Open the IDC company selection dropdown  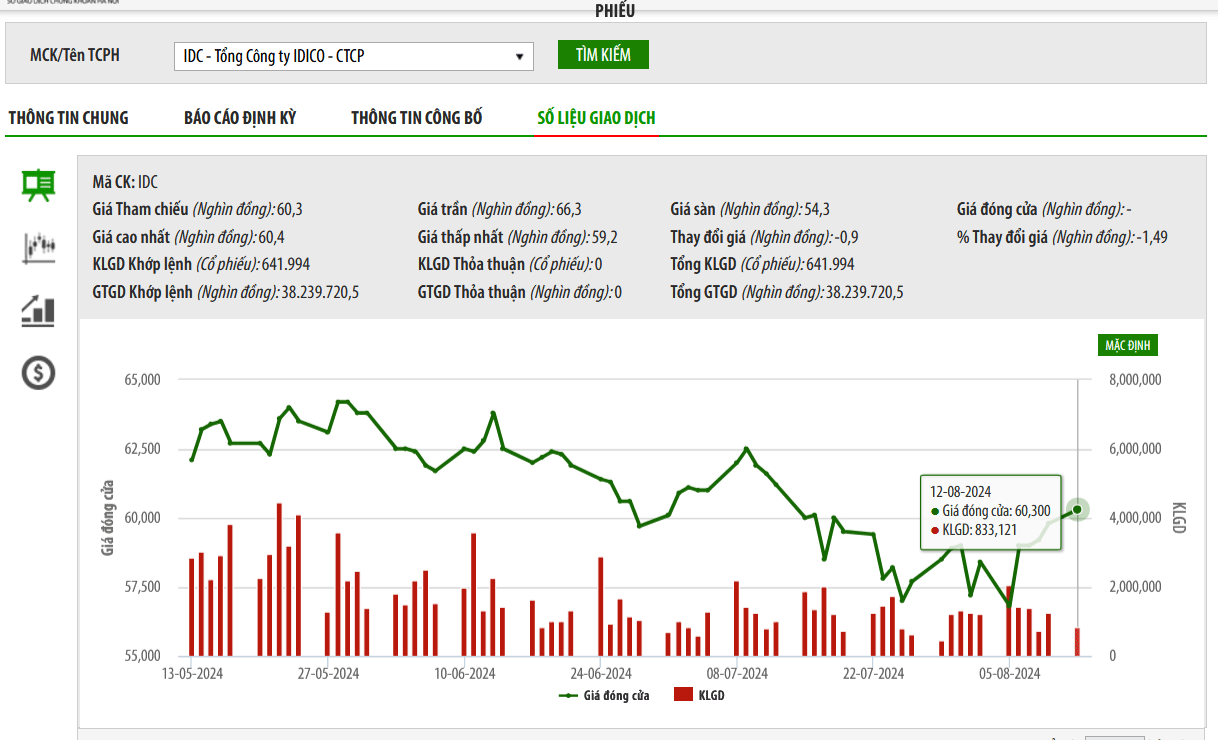pyautogui.click(x=353, y=56)
